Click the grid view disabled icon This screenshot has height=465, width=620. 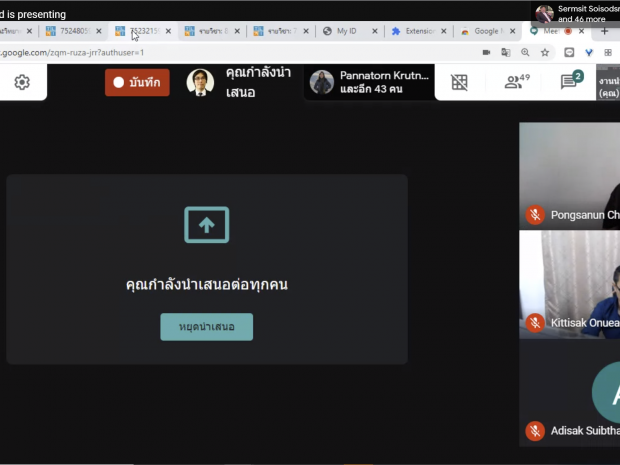[x=459, y=82]
